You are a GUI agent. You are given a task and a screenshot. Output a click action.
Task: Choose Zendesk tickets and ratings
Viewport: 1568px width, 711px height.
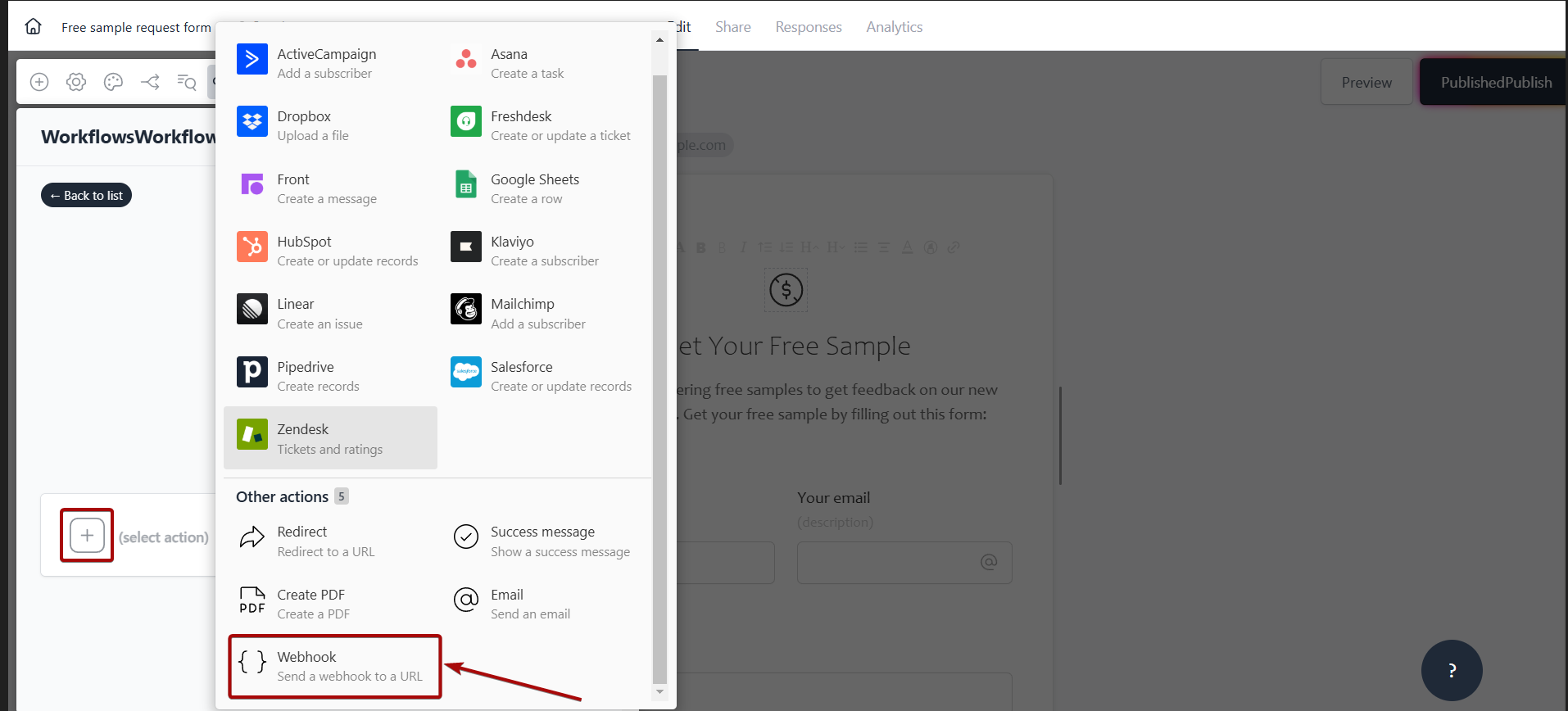[330, 438]
